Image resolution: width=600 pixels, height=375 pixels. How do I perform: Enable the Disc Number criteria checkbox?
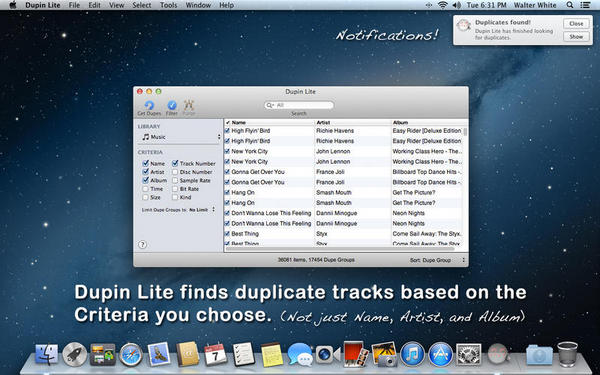tap(175, 172)
